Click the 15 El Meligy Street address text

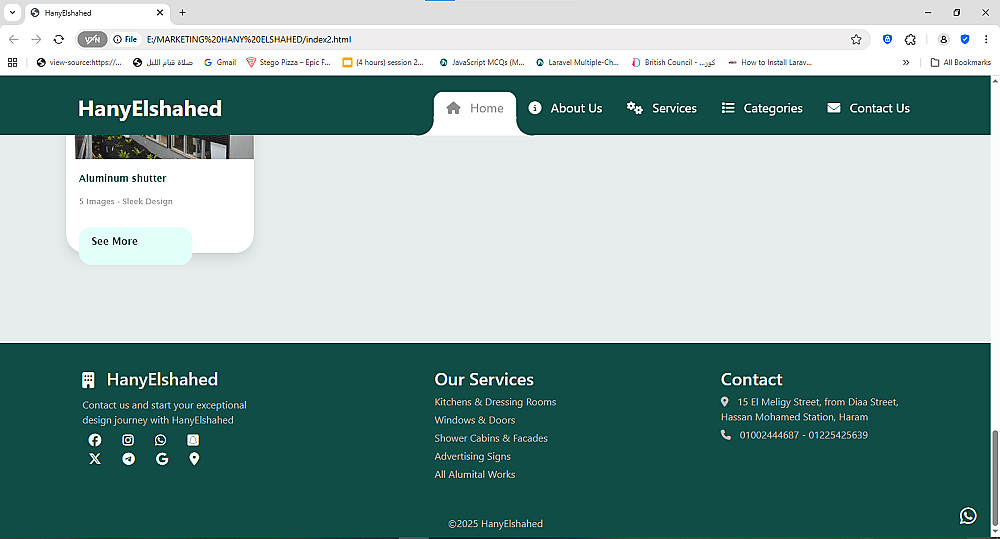coord(810,410)
